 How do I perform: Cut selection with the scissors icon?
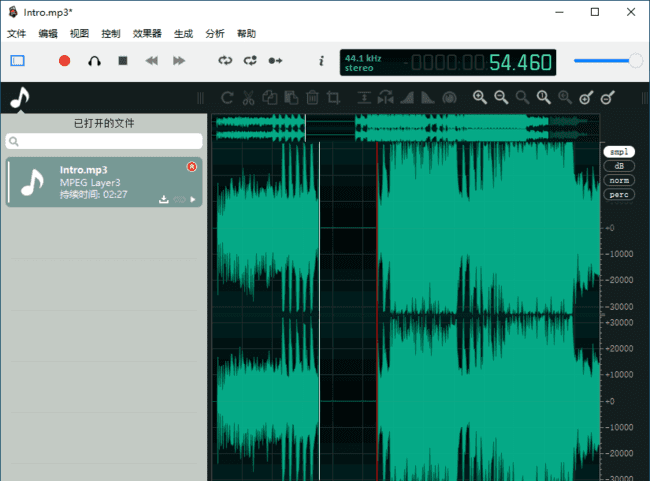[248, 98]
